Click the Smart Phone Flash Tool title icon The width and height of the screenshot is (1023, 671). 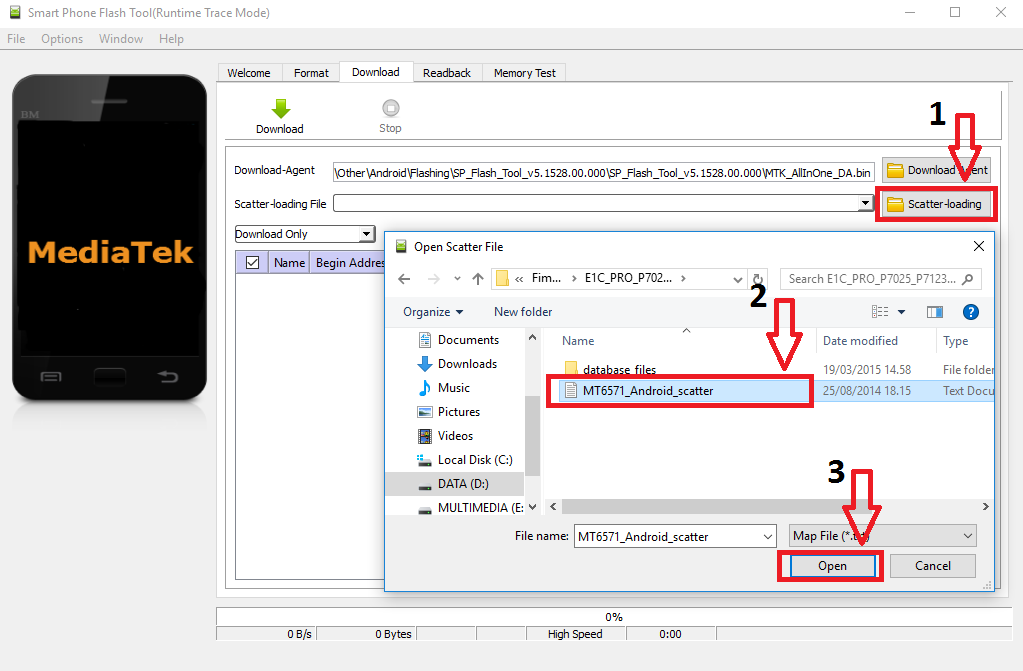15,12
